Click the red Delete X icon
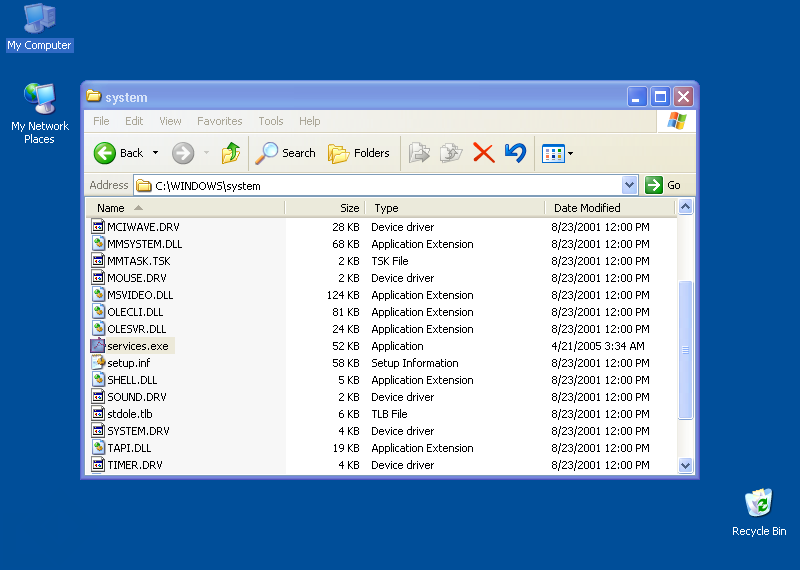The image size is (800, 570). click(x=483, y=153)
